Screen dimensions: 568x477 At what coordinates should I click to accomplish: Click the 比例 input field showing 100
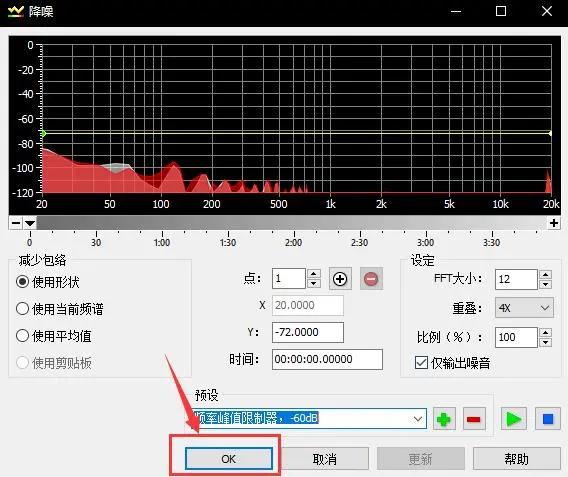point(516,337)
